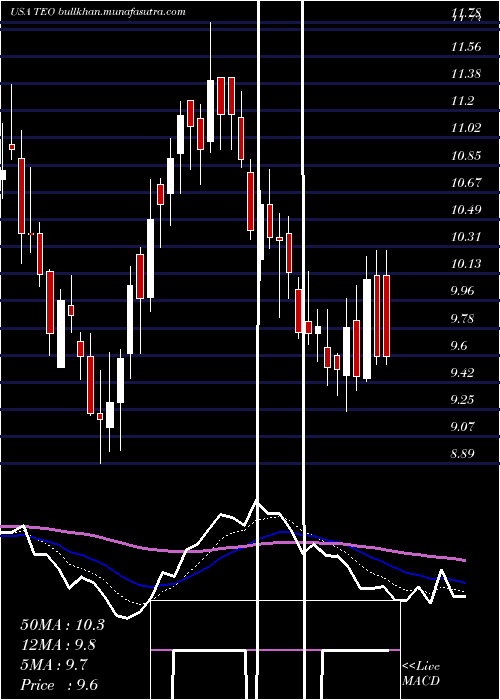Screen dimensions: 500x700
Task: Click the USA TEO bullkhan.munafasutra.com title text
Action: click(x=98, y=12)
